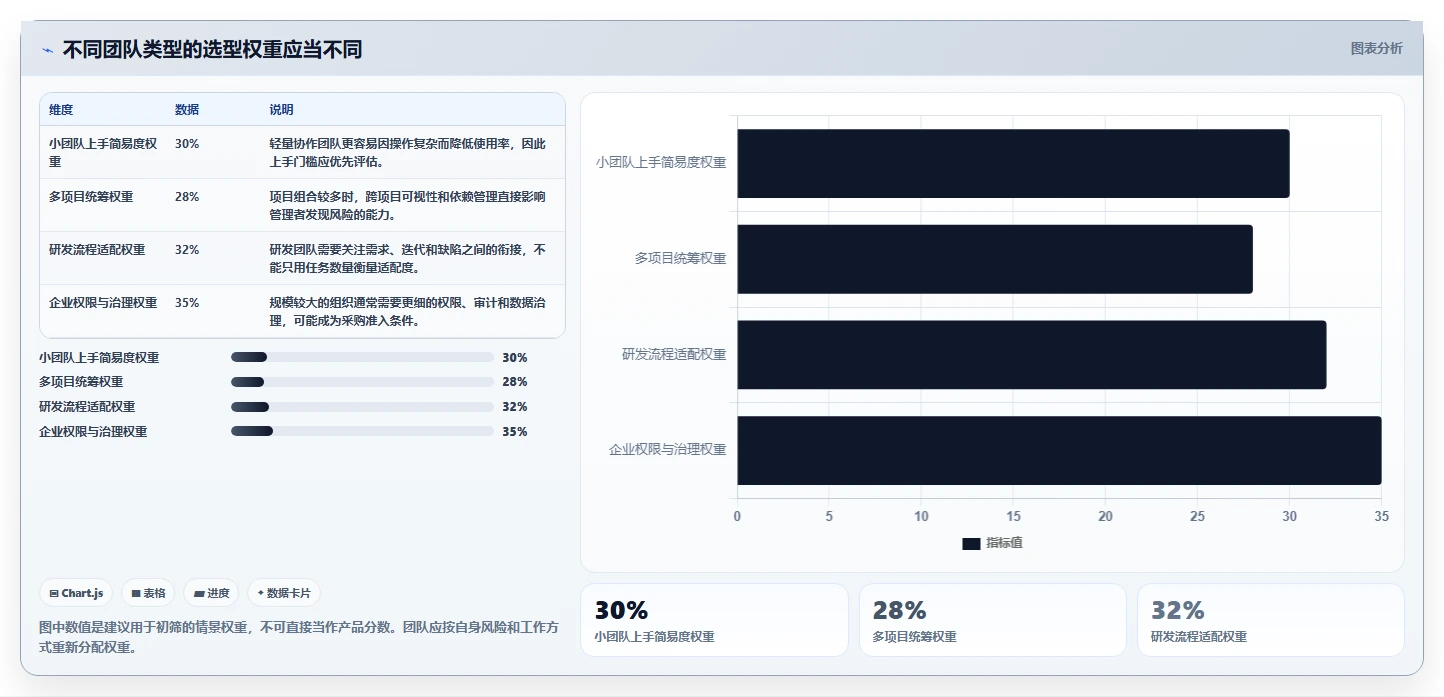Select the Chart.js tag chip
This screenshot has width=1444, height=697.
77,593
